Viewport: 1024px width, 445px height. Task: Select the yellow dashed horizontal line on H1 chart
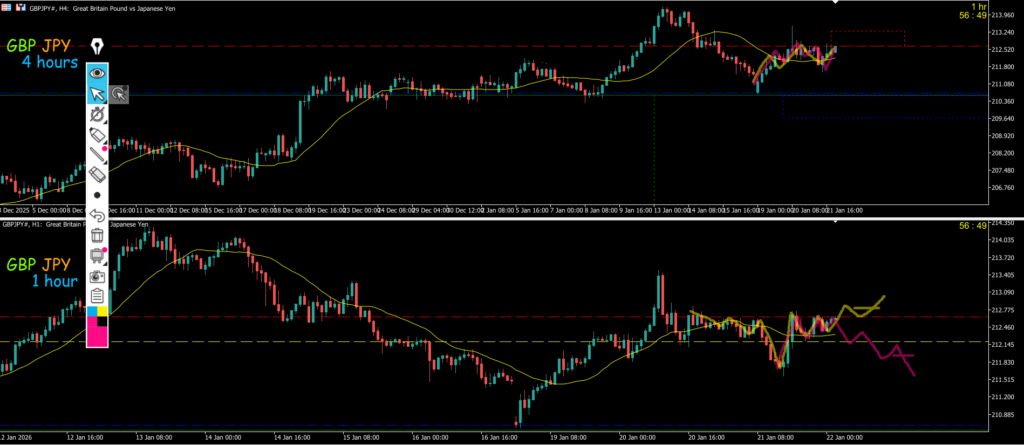[494, 342]
